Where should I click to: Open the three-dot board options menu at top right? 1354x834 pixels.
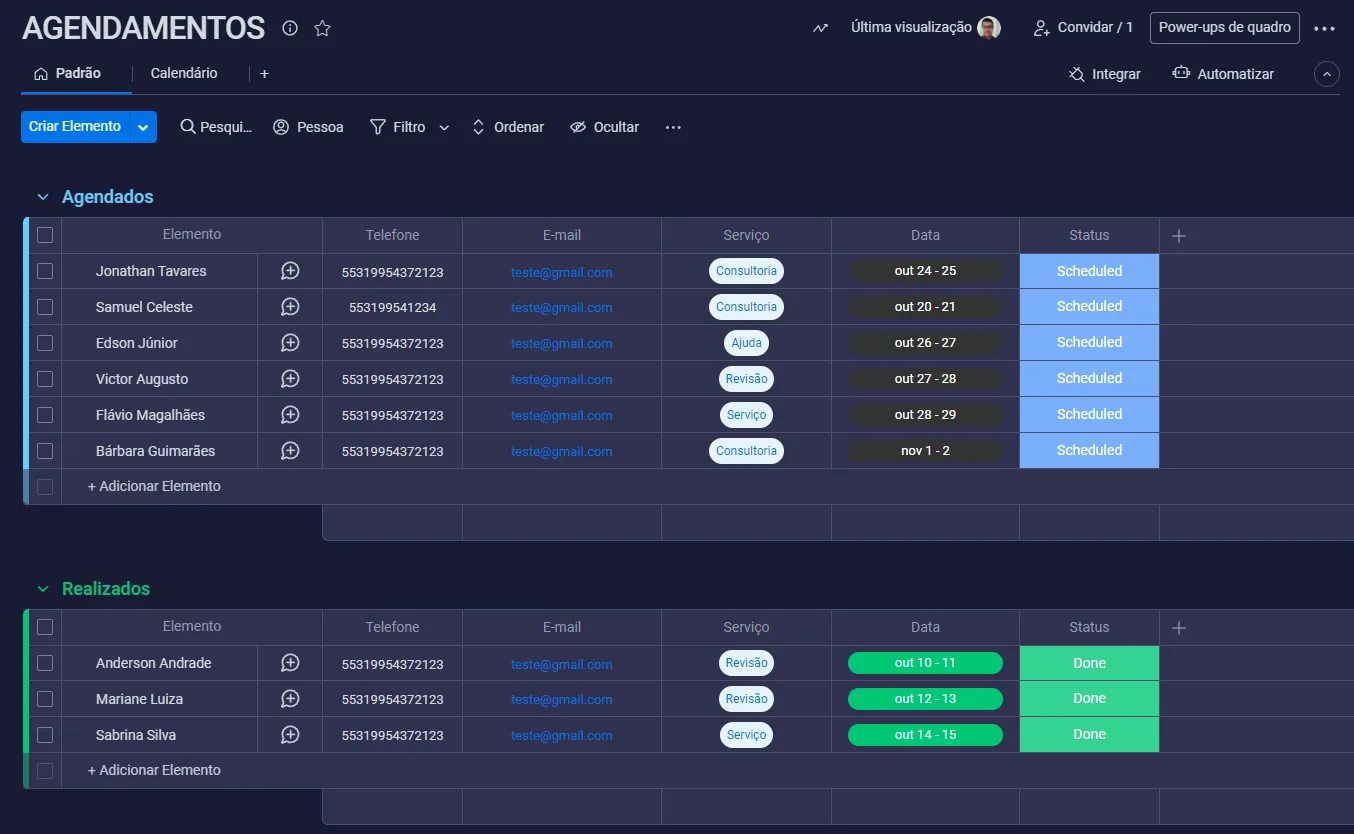[x=1324, y=28]
